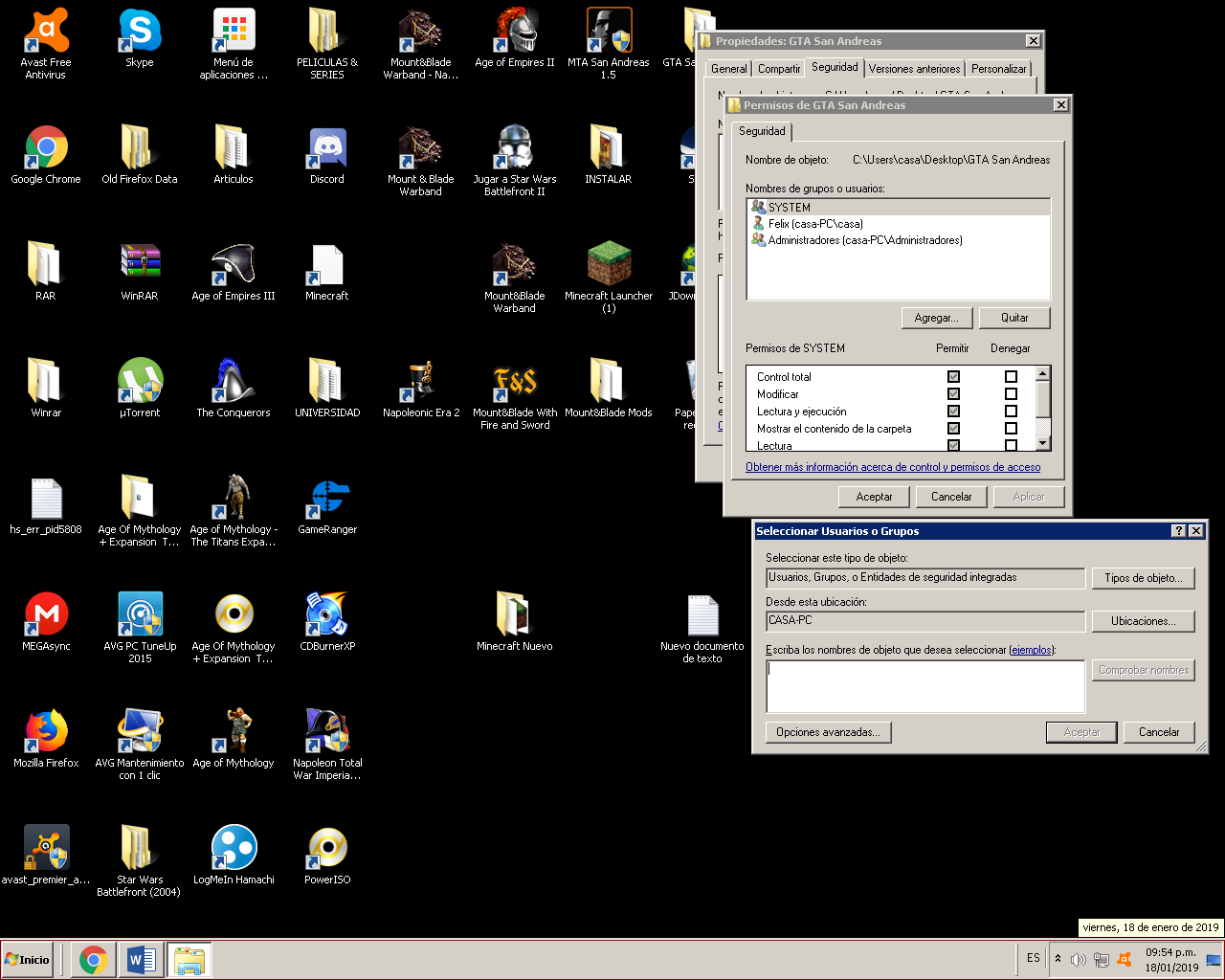
Task: Open the ES language selector in taskbar
Action: 1034,958
